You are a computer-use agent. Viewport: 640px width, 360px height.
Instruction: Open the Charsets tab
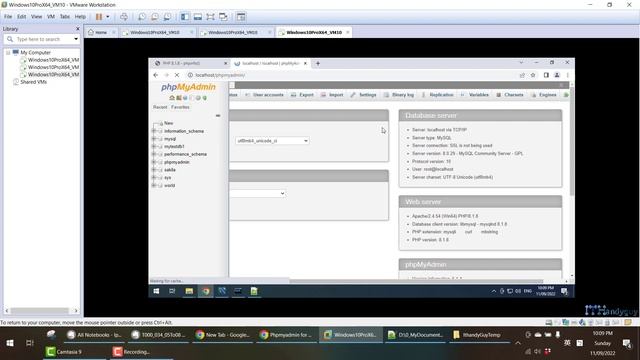pos(510,95)
